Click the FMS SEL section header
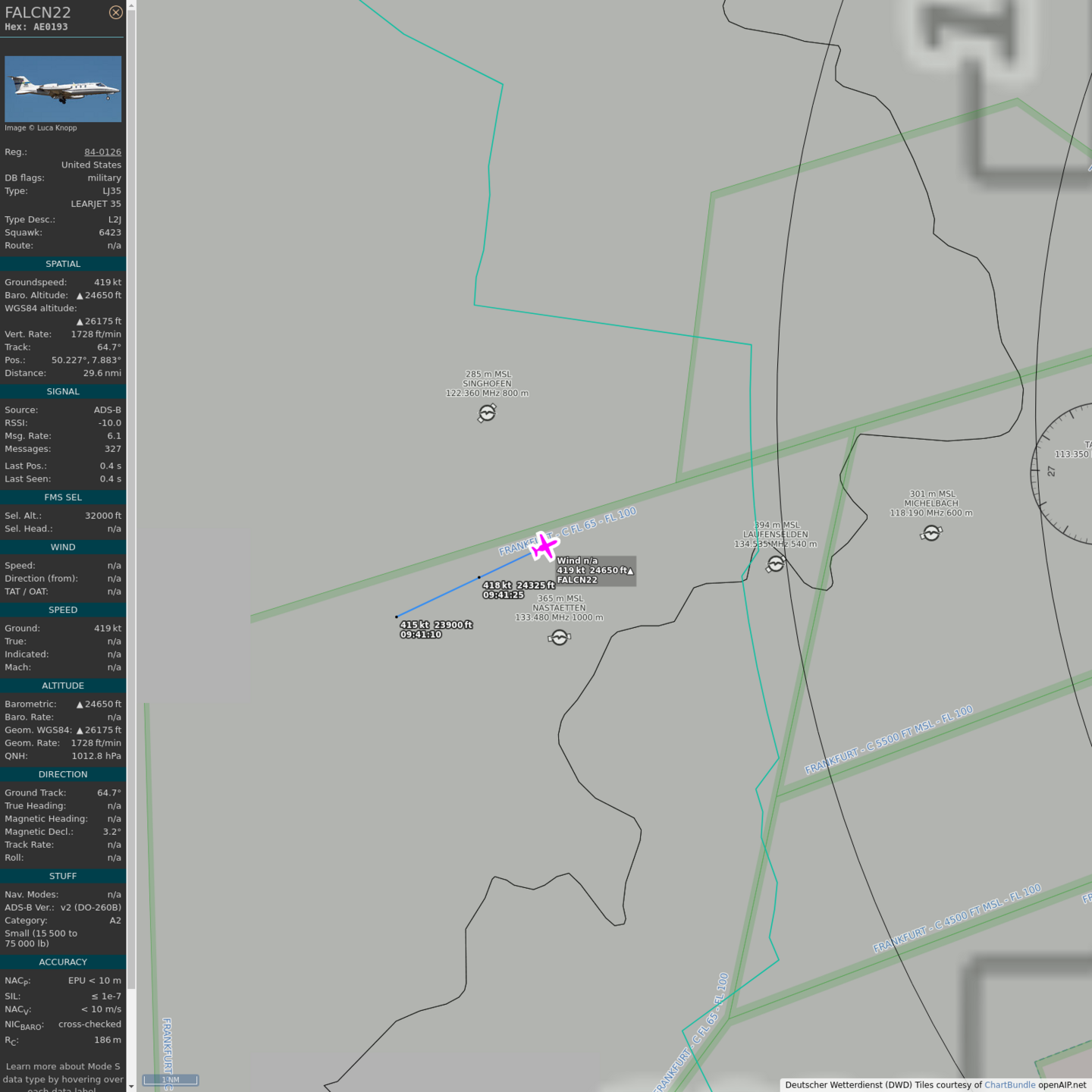This screenshot has width=1092, height=1092. pos(63,497)
